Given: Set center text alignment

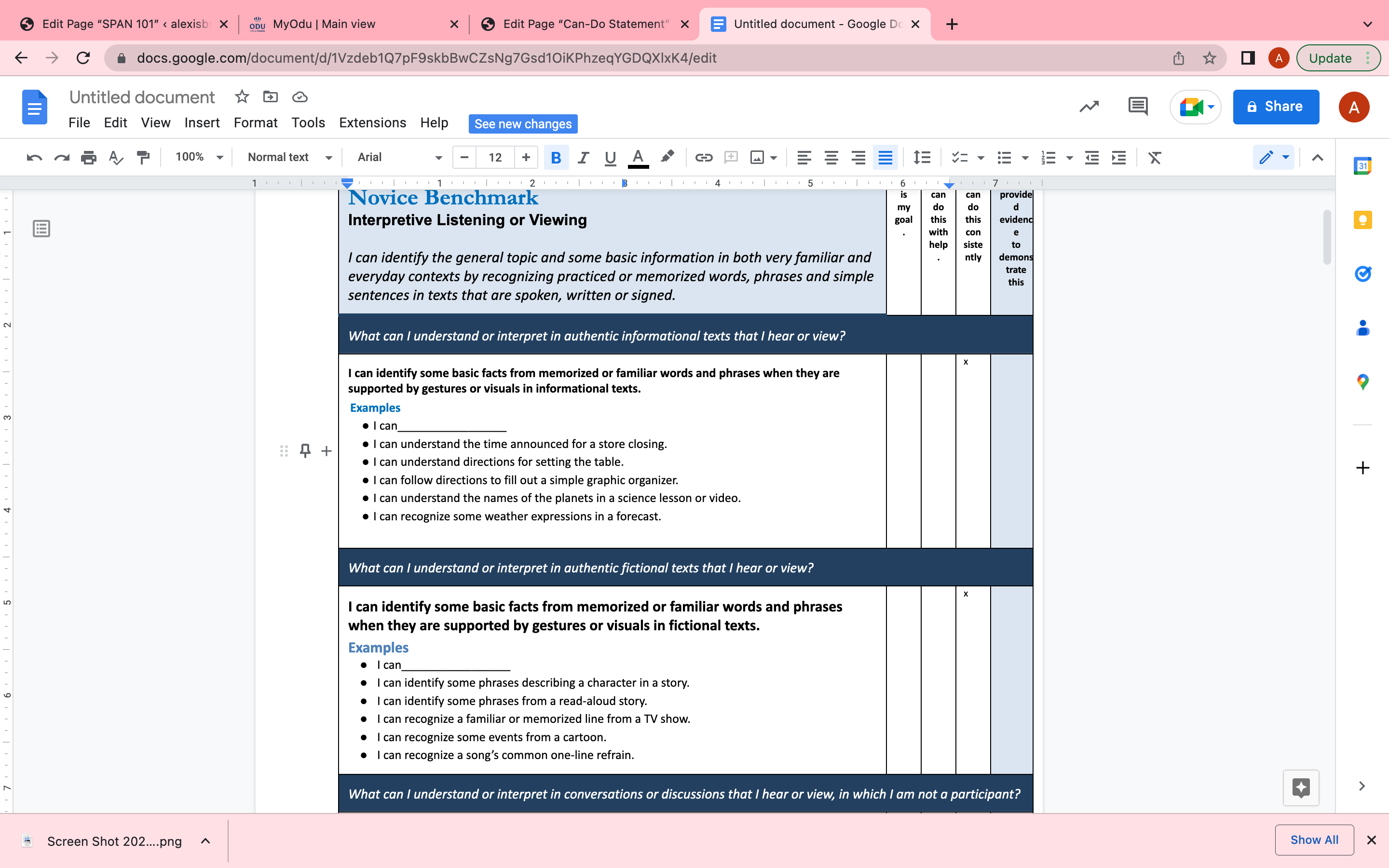Looking at the screenshot, I should pyautogui.click(x=831, y=157).
